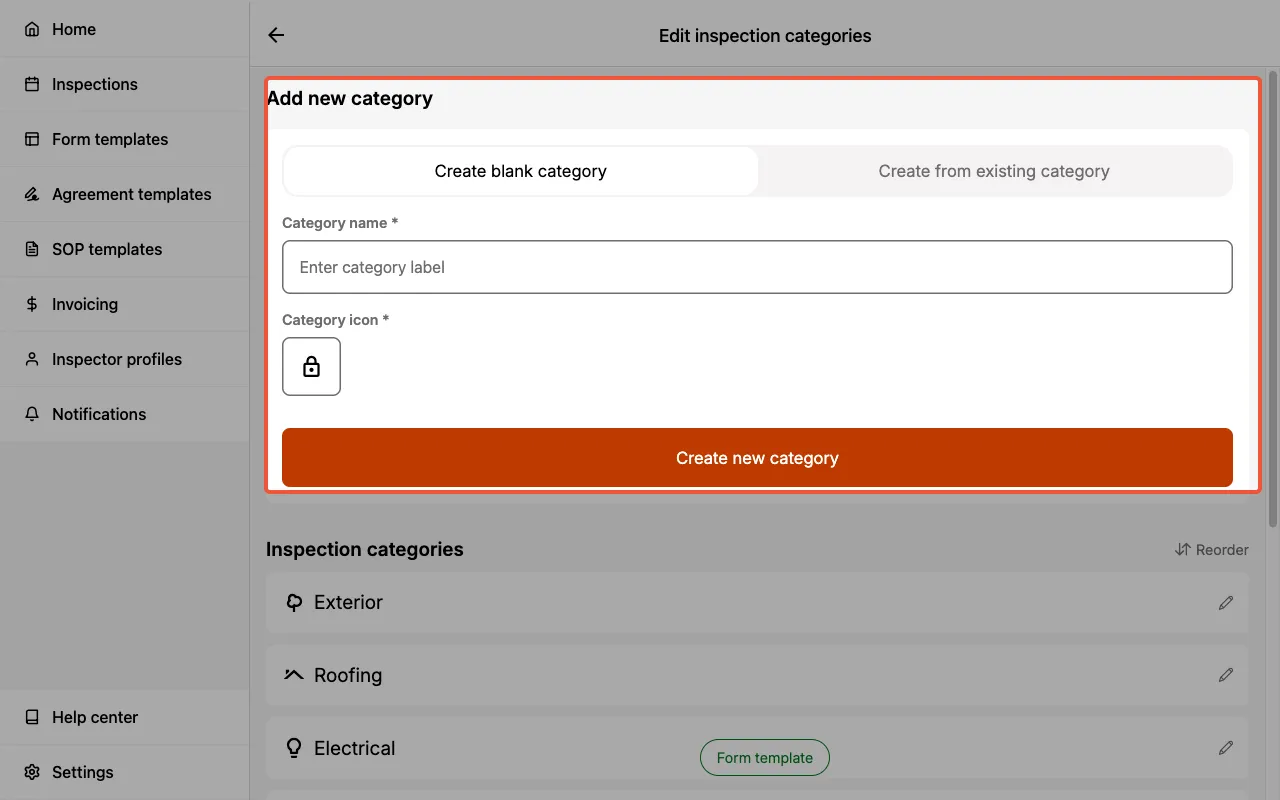Viewport: 1280px width, 800px height.
Task: Click the SOP templates document icon
Action: point(31,249)
